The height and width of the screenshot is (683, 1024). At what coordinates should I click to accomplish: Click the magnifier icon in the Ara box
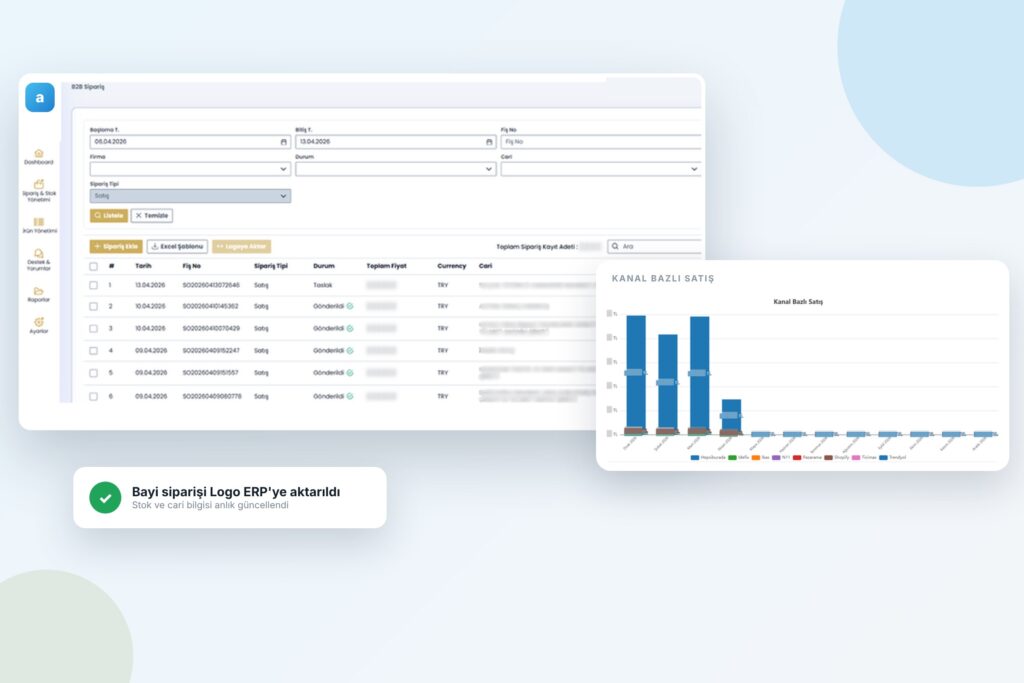coord(615,246)
